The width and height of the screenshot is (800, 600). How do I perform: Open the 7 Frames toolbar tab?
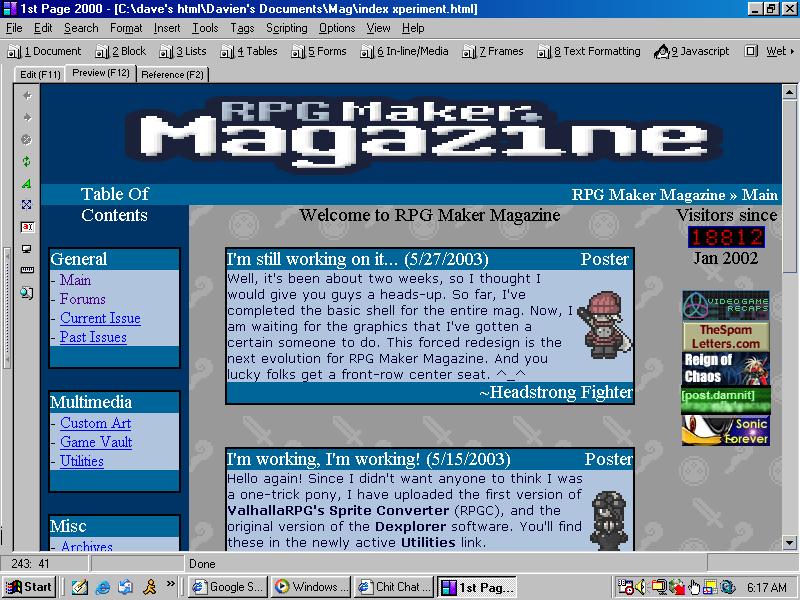coord(493,51)
